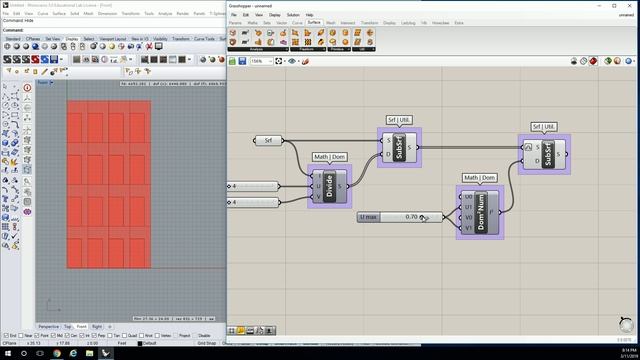Enable the Vertex osnap checkbox
640x360 pixels.
tap(157, 336)
